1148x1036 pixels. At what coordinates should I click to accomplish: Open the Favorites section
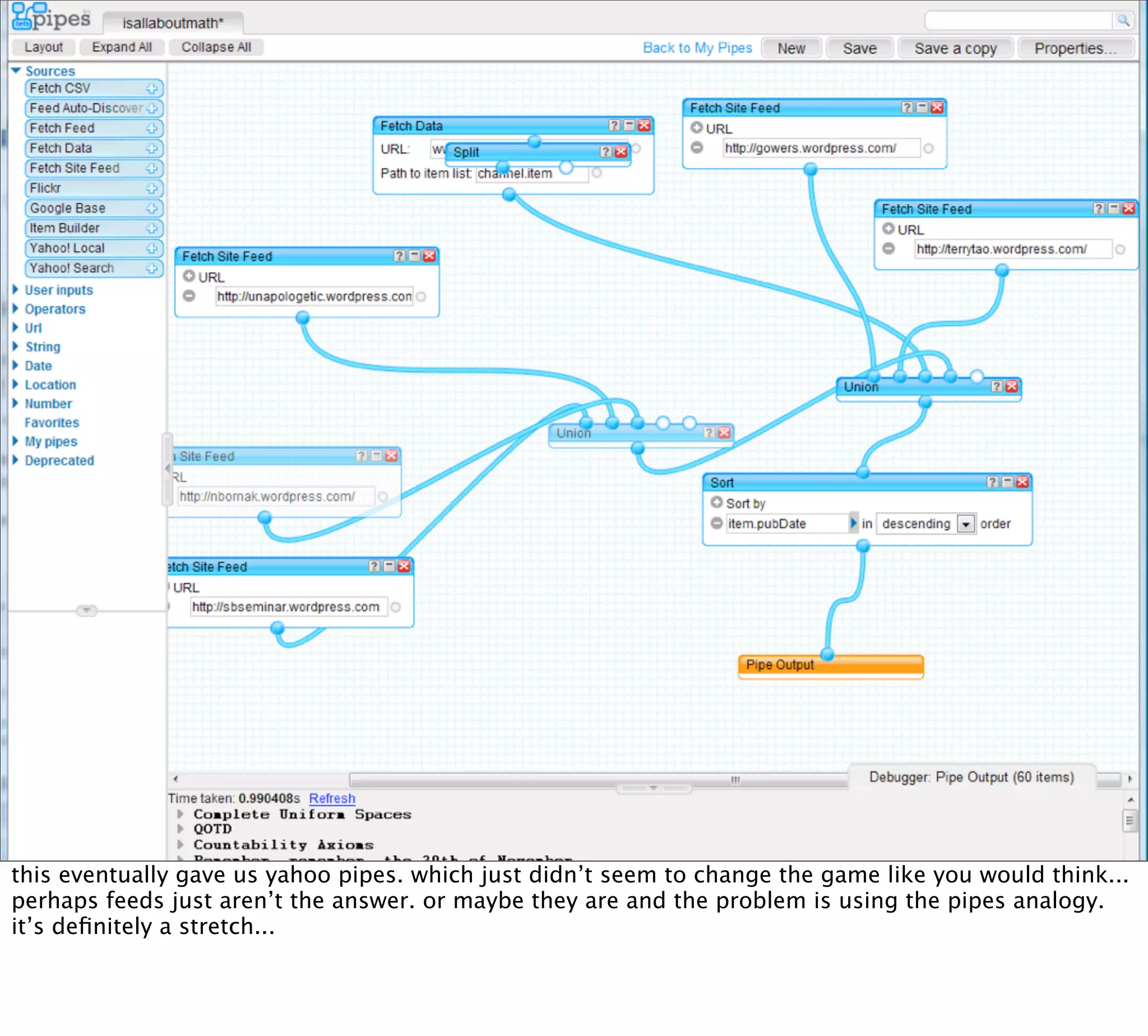tap(51, 422)
